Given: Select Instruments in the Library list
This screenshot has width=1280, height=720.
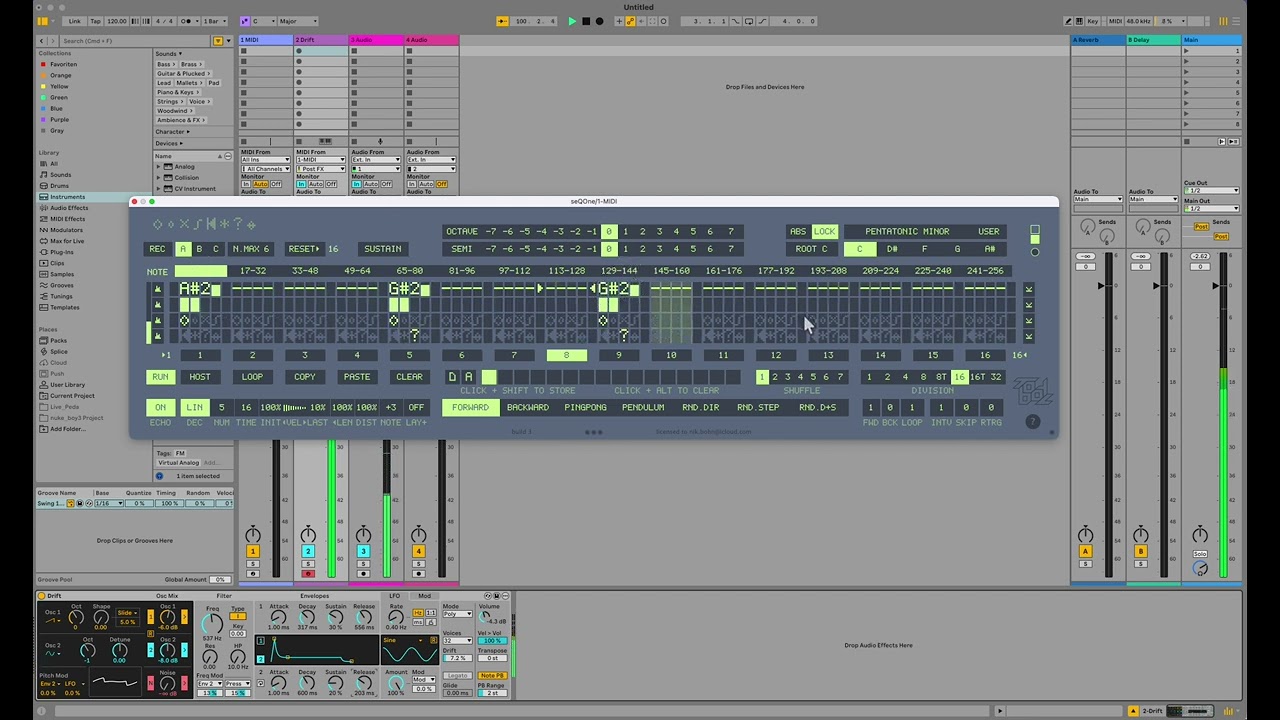Looking at the screenshot, I should click(68, 197).
